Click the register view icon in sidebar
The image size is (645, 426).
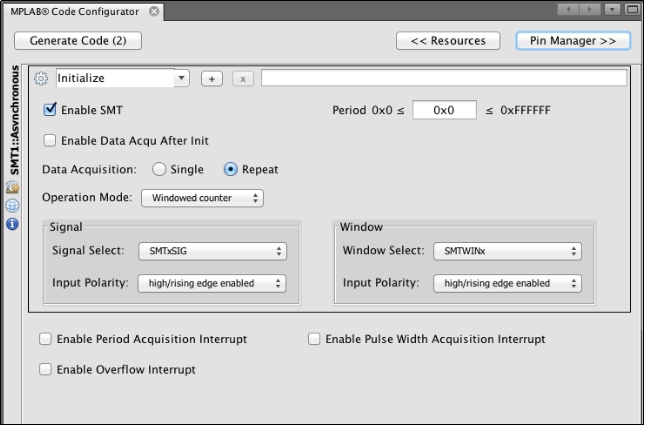click(12, 188)
